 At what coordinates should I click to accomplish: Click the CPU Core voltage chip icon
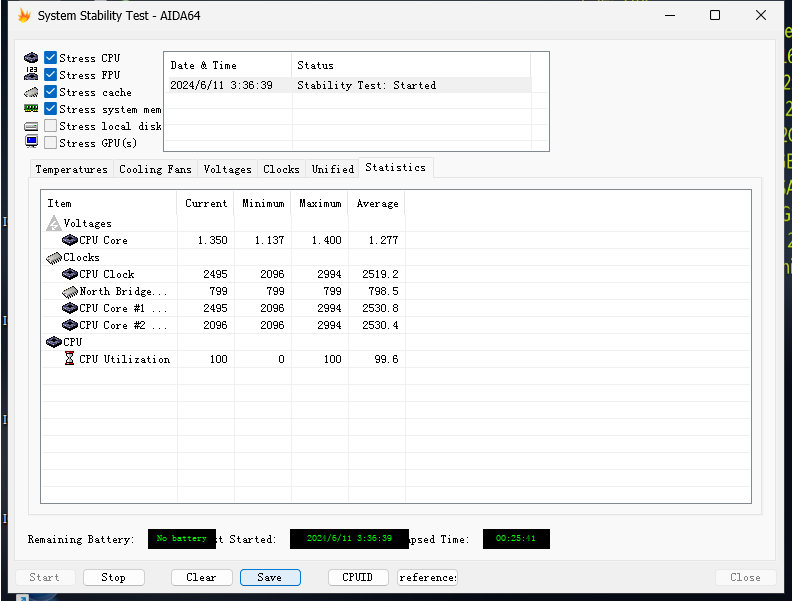click(70, 240)
